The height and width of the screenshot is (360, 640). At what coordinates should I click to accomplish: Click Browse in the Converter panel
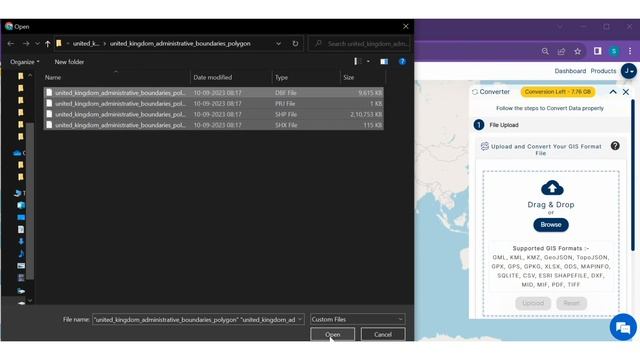tap(551, 224)
